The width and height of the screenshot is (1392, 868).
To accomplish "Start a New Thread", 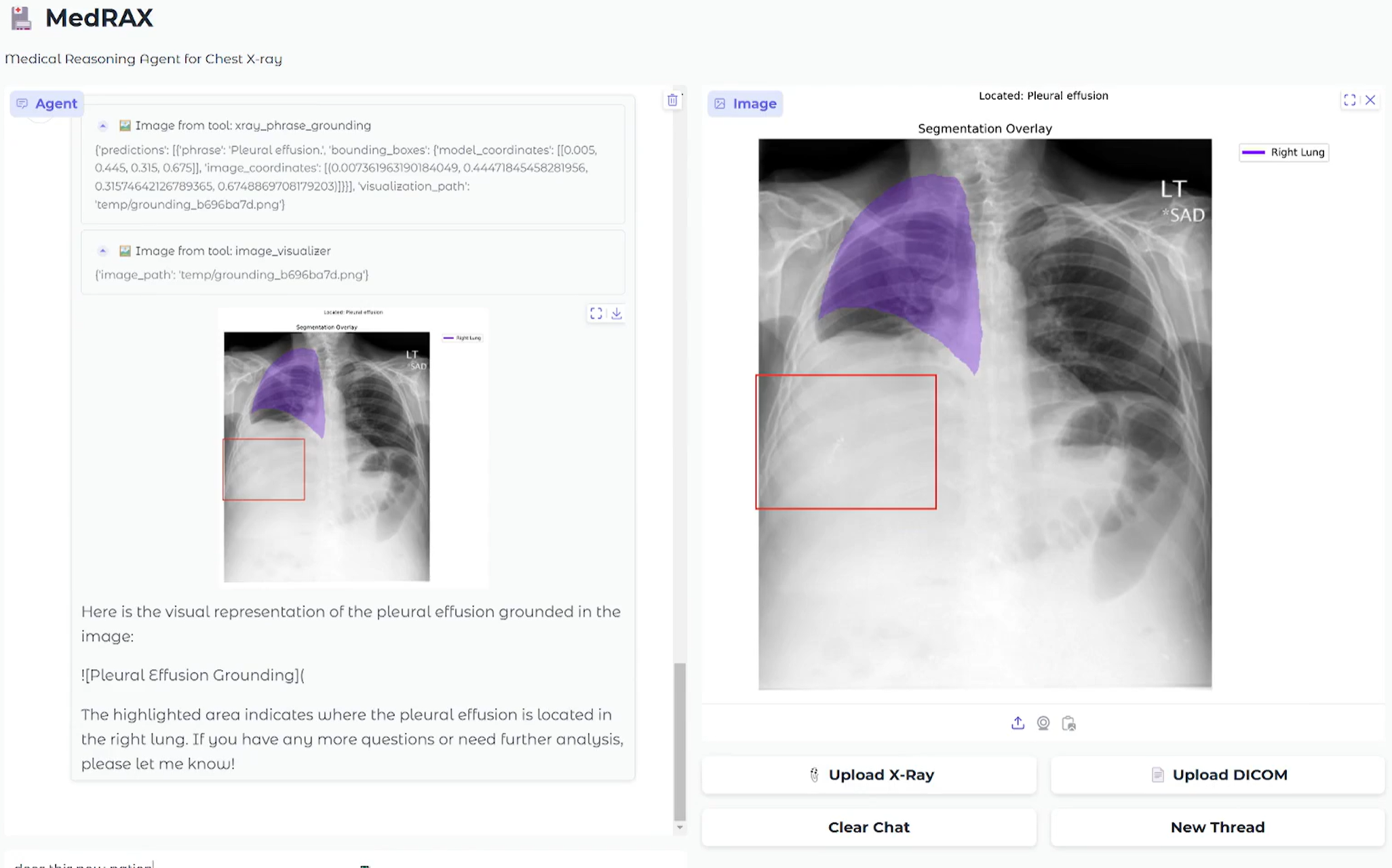I will pos(1218,827).
